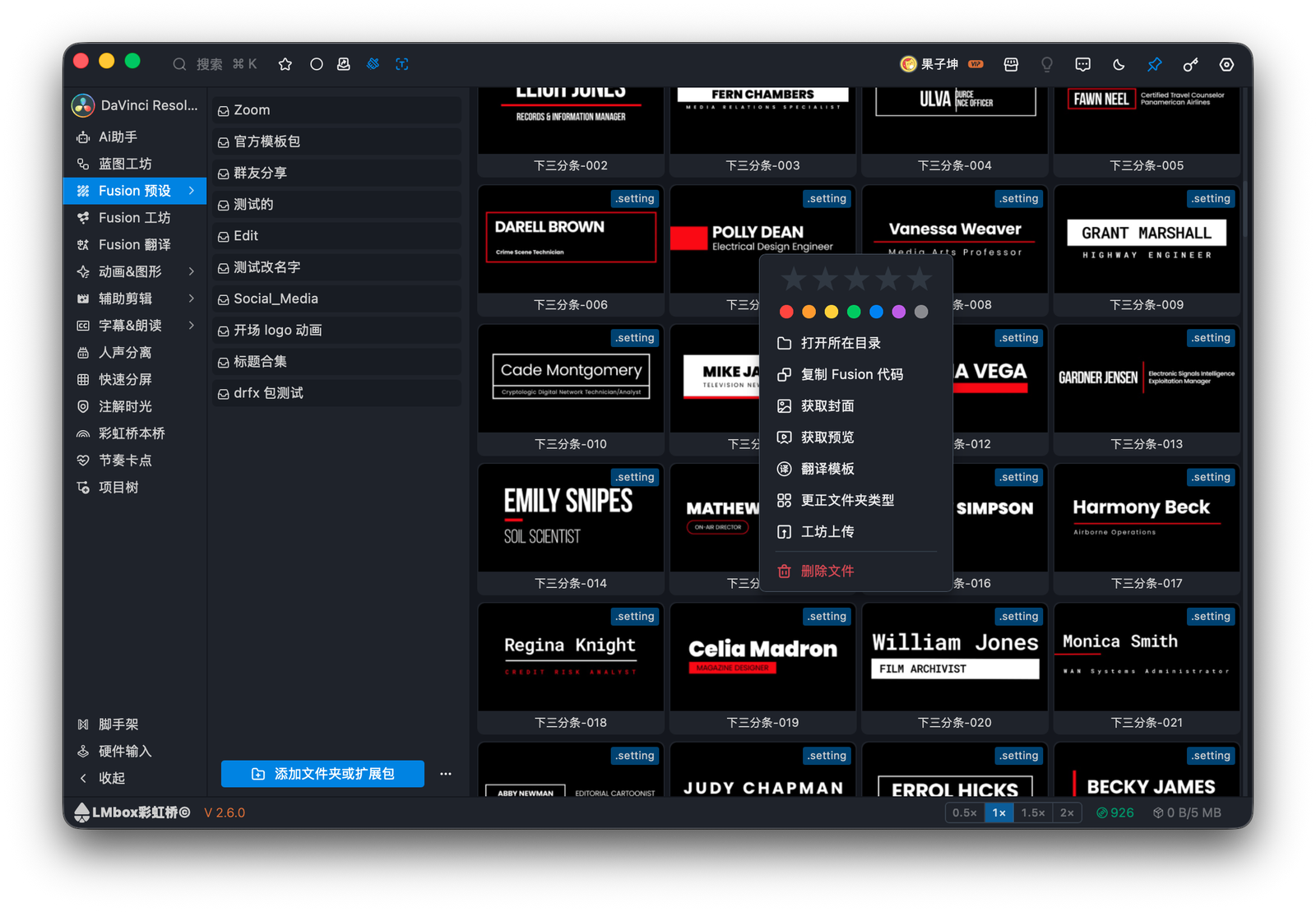This screenshot has width=1316, height=912.
Task: Open the more options ellipsis button
Action: coord(446,774)
